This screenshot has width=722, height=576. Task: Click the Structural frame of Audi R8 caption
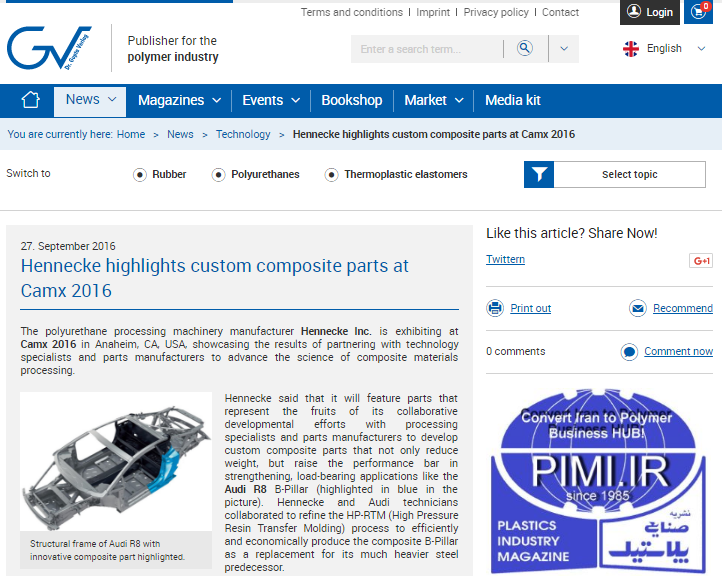[x=107, y=550]
